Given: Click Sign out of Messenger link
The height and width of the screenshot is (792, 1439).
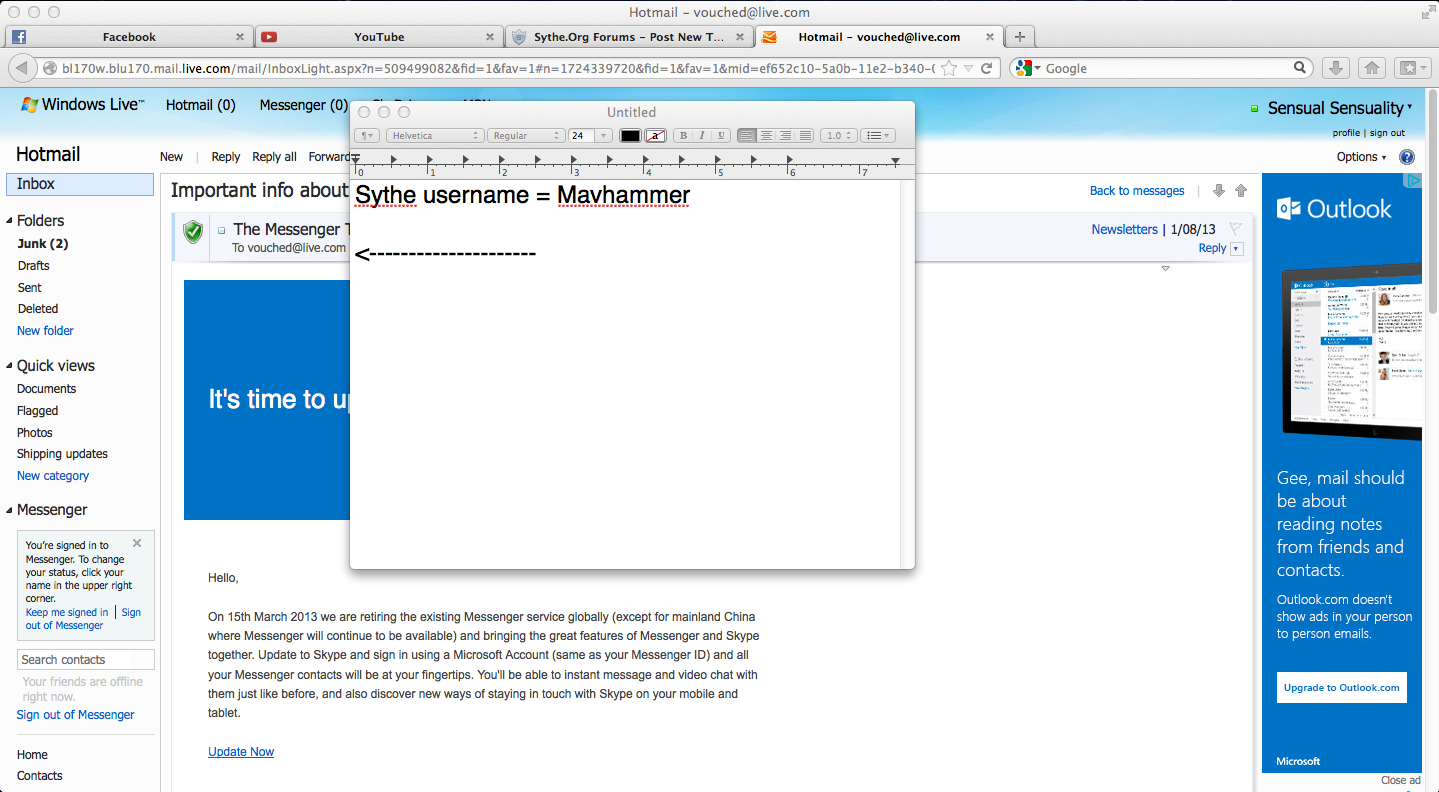Looking at the screenshot, I should 75,715.
